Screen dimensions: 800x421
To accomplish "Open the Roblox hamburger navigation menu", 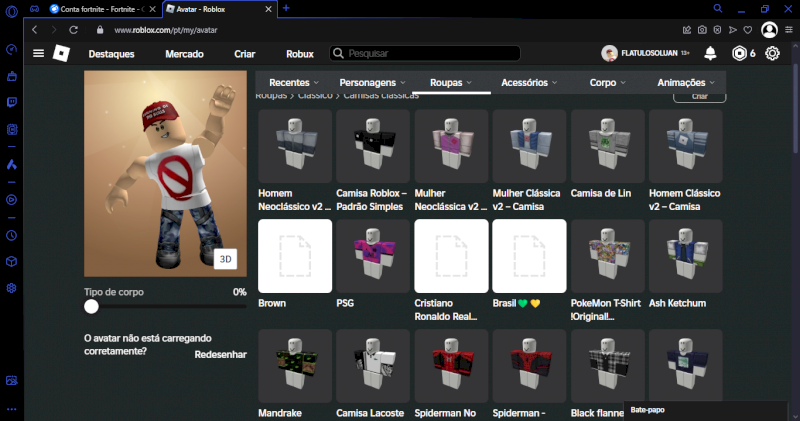I will tap(38, 53).
